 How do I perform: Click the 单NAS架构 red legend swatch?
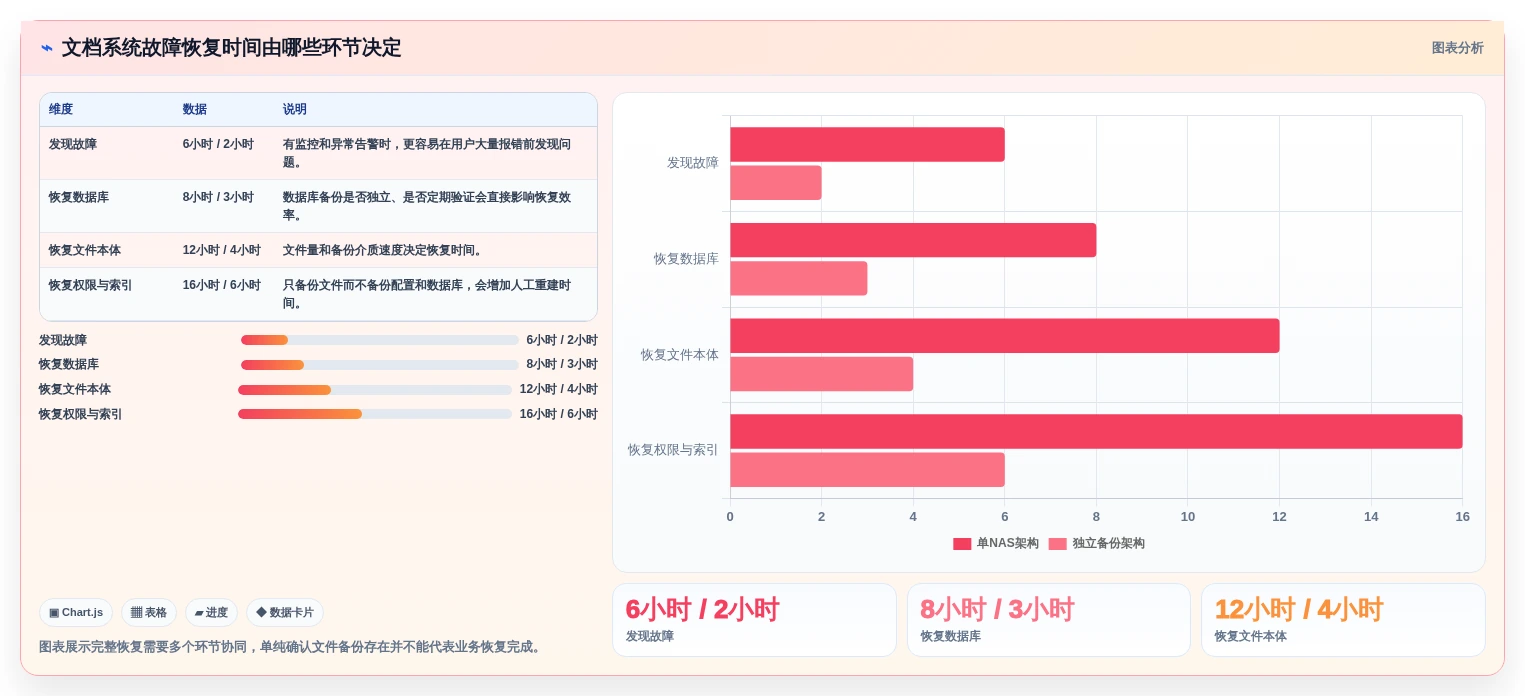tap(962, 544)
